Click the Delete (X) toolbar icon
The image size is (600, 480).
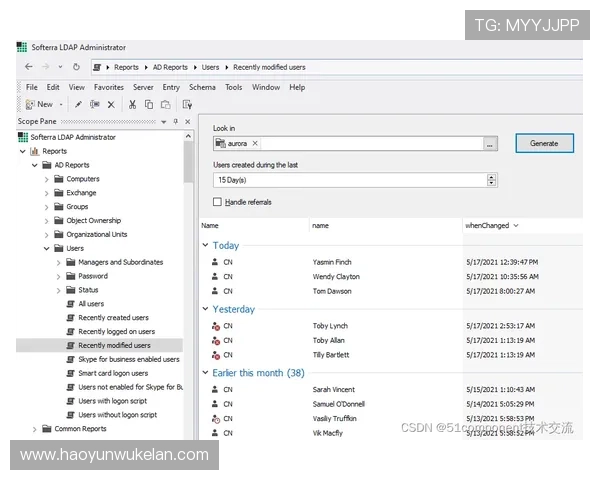pos(111,104)
